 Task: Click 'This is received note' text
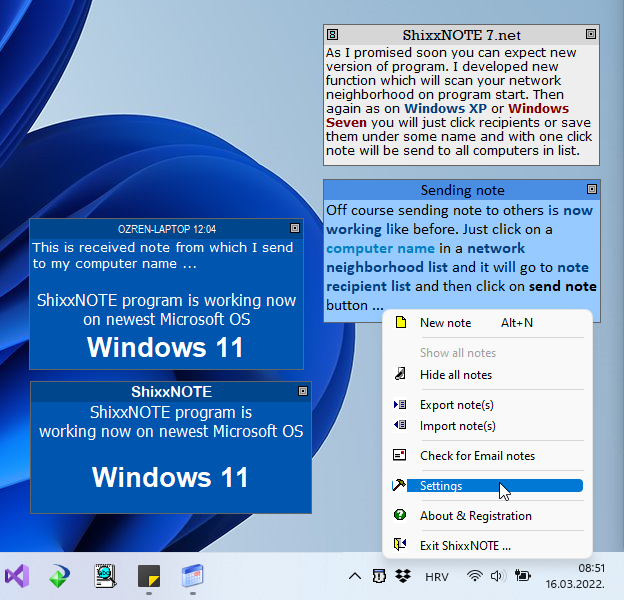pos(103,247)
